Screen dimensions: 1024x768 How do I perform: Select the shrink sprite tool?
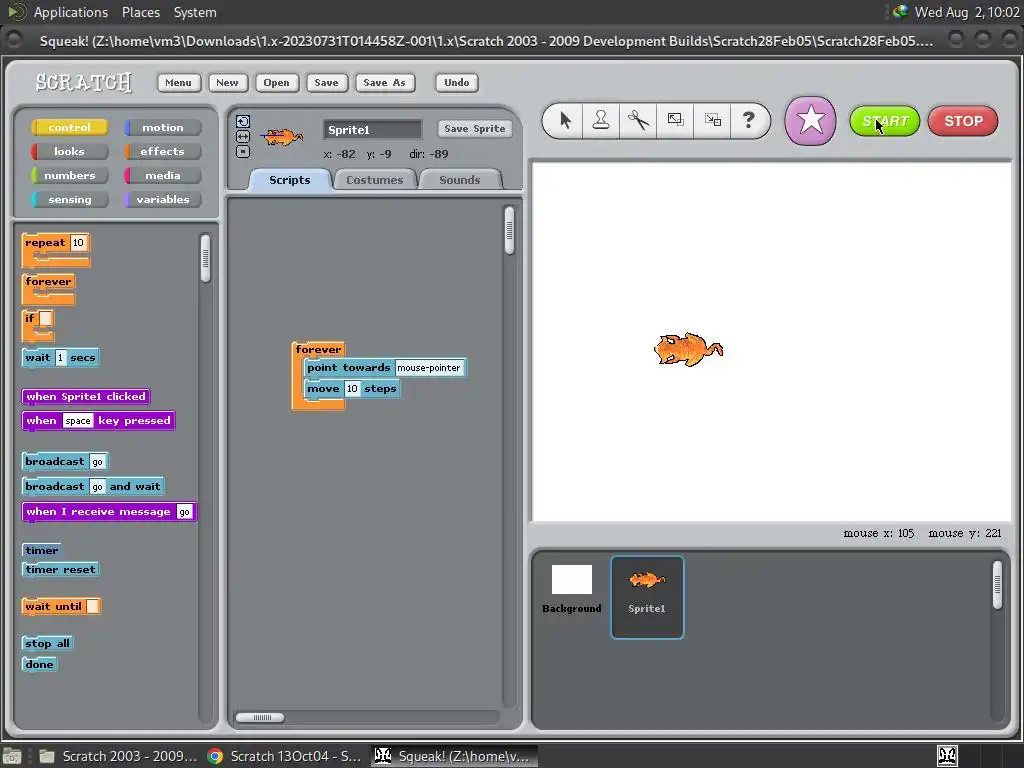pos(712,120)
